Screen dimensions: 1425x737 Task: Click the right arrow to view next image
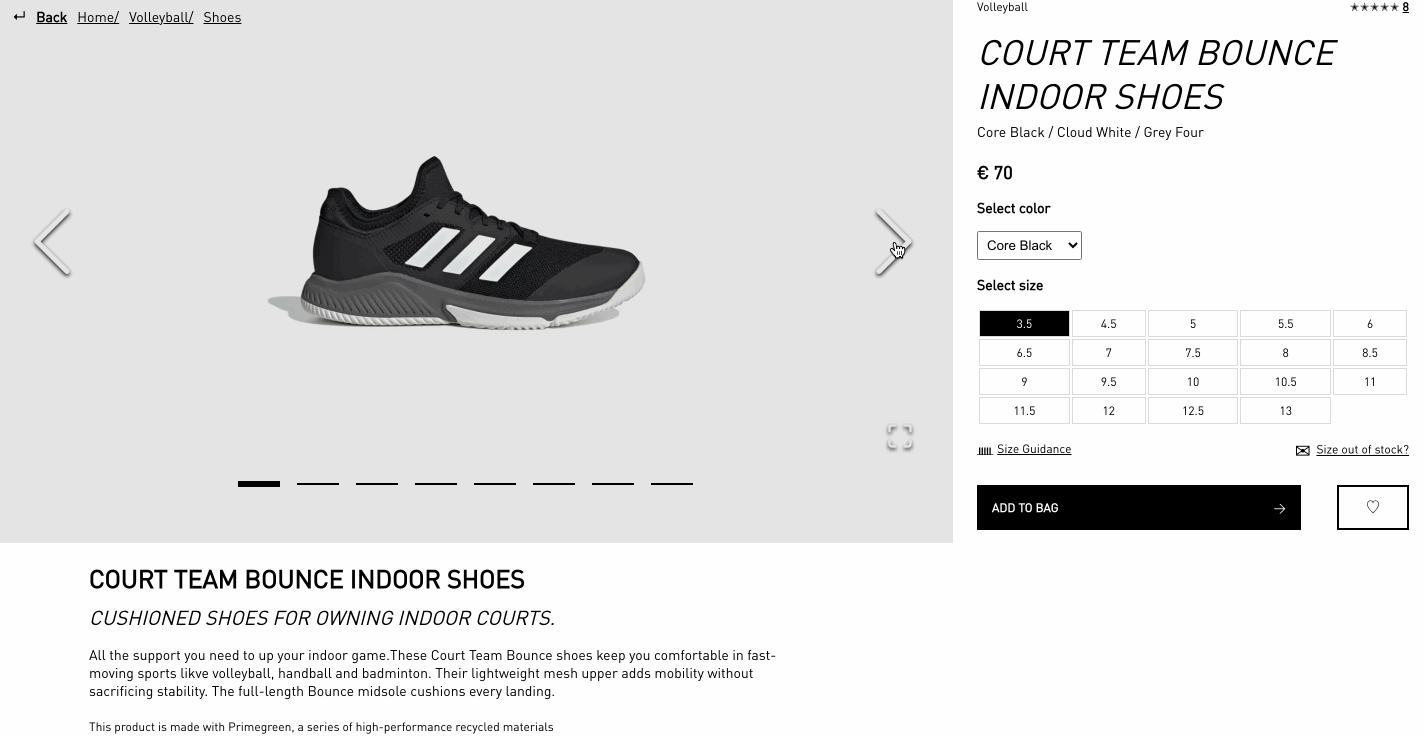pyautogui.click(x=893, y=243)
